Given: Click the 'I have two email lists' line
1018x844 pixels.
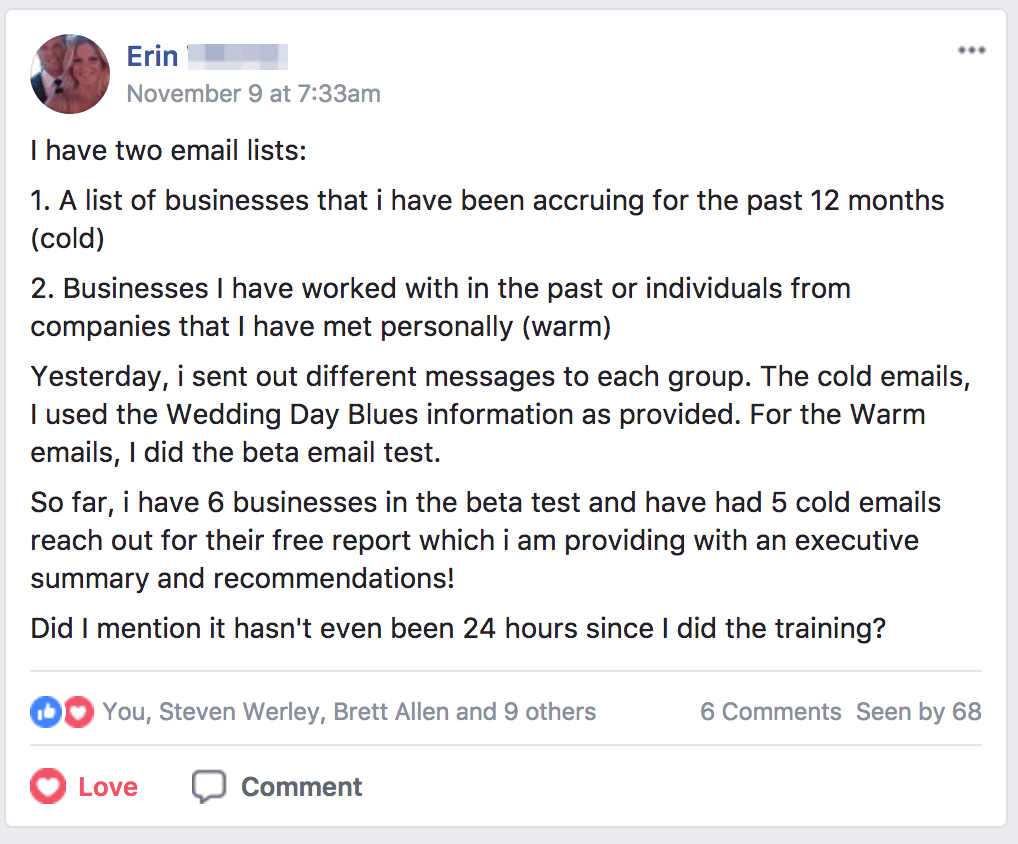Looking at the screenshot, I should [x=168, y=151].
